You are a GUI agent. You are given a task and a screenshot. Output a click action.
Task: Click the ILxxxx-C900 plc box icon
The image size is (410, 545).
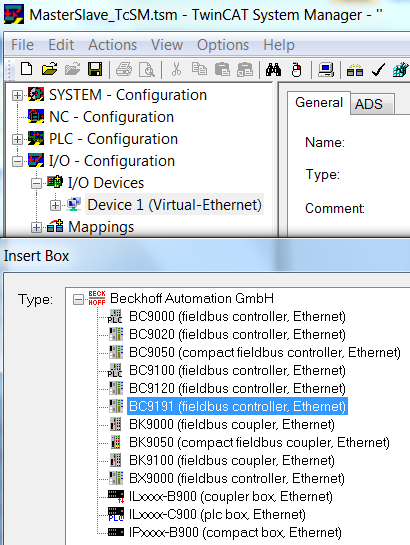pos(116,514)
